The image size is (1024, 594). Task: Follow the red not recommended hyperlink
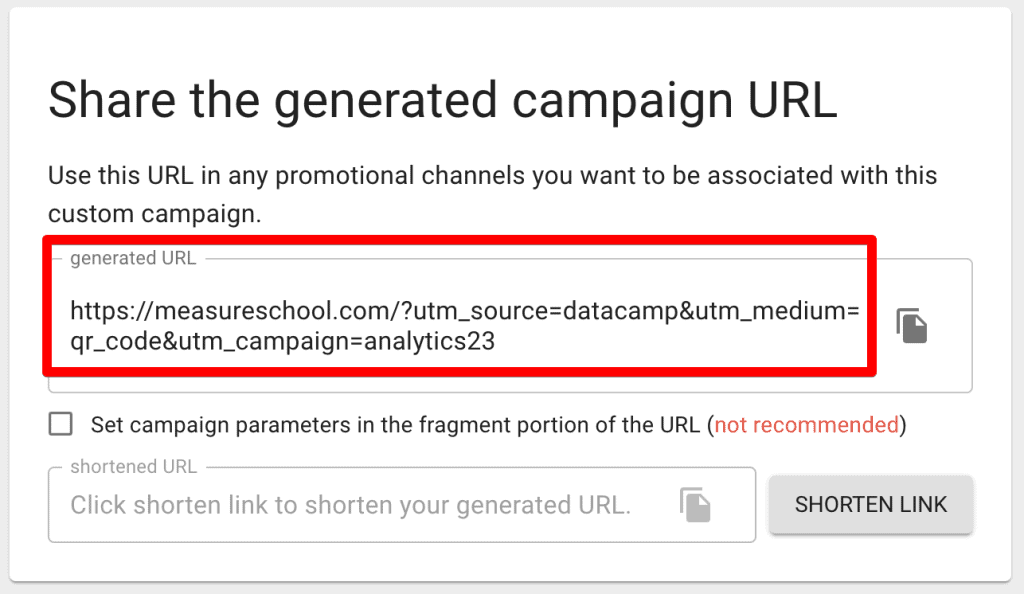click(807, 424)
